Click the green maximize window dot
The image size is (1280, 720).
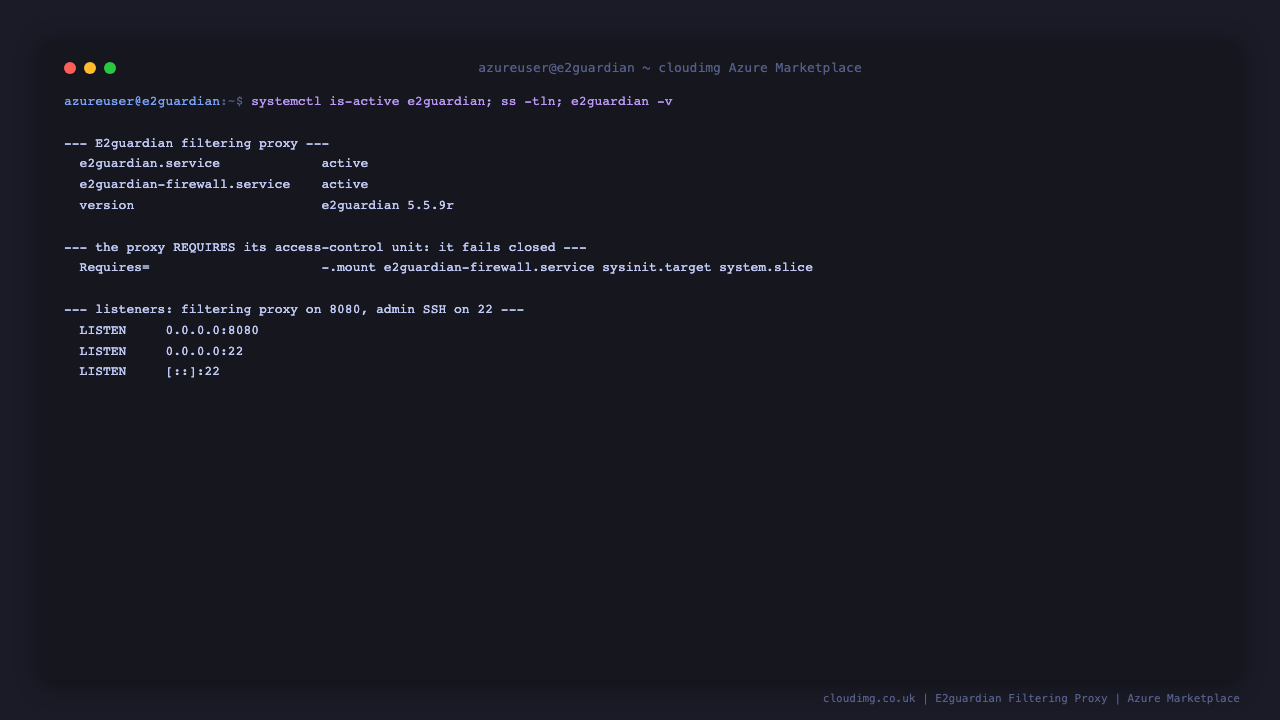[110, 68]
